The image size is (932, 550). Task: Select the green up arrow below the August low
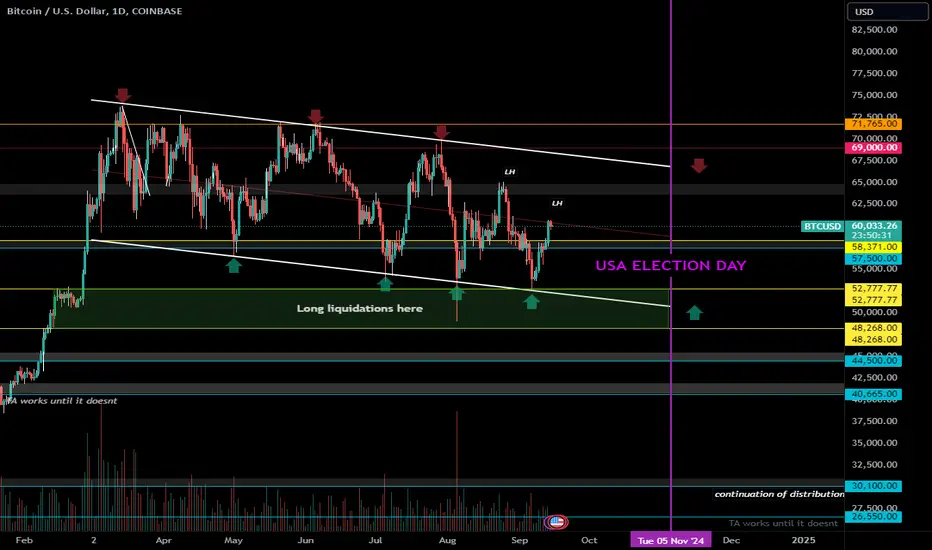point(456,293)
